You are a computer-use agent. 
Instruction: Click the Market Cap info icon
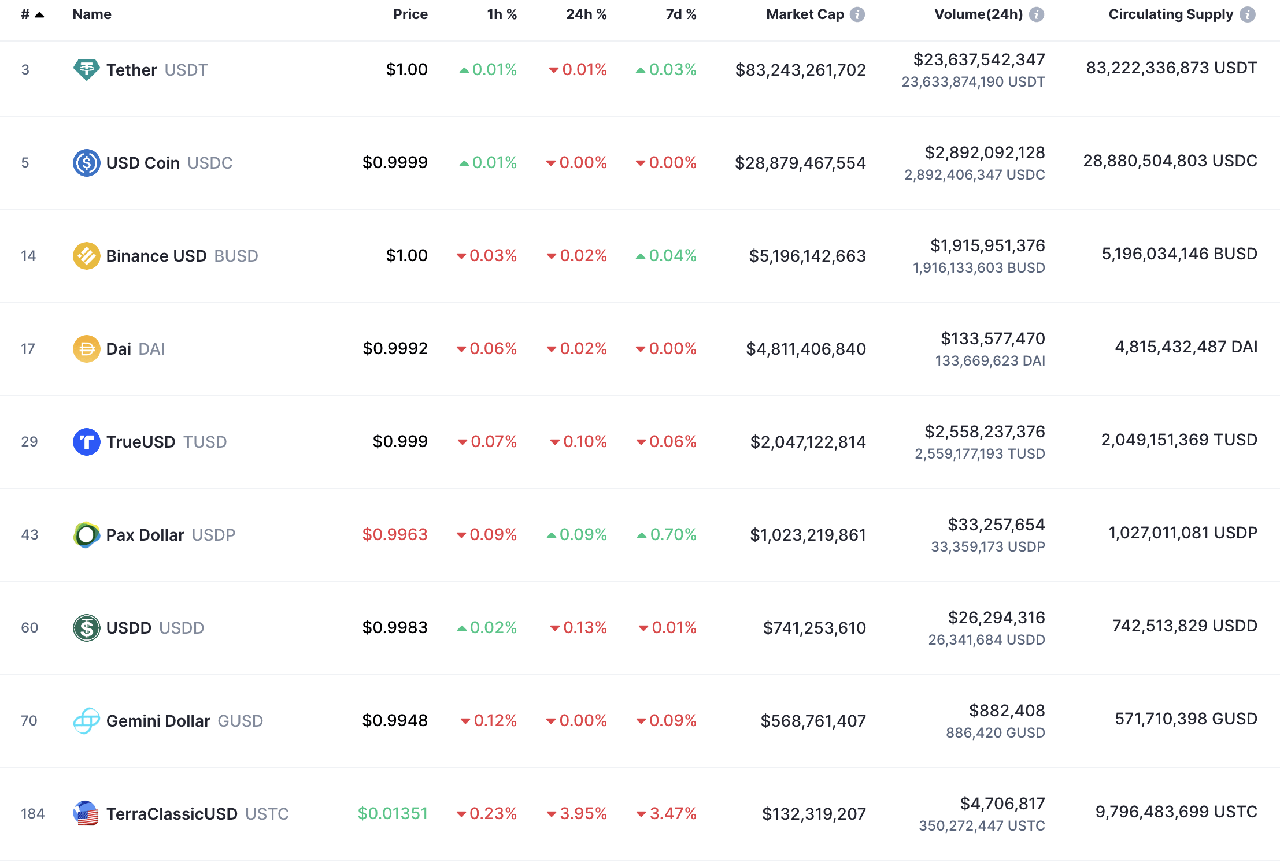coord(858,15)
